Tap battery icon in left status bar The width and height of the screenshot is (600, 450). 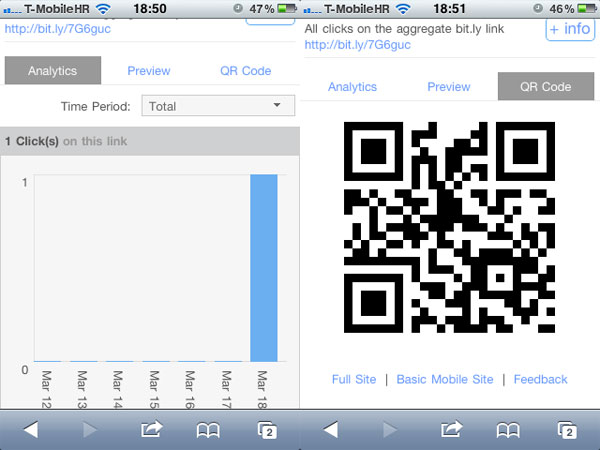(287, 8)
